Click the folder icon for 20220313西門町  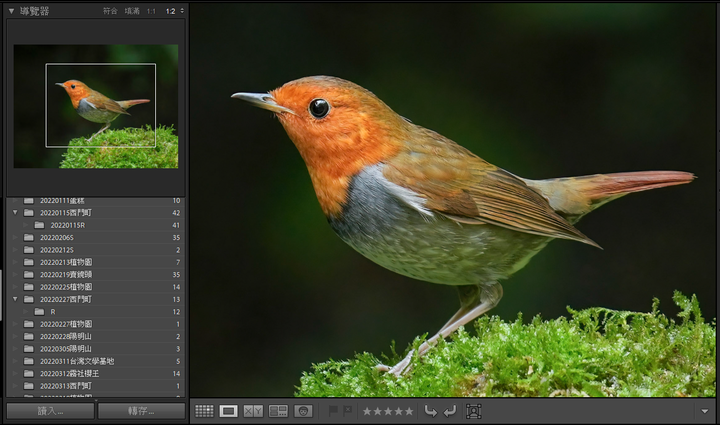point(29,386)
